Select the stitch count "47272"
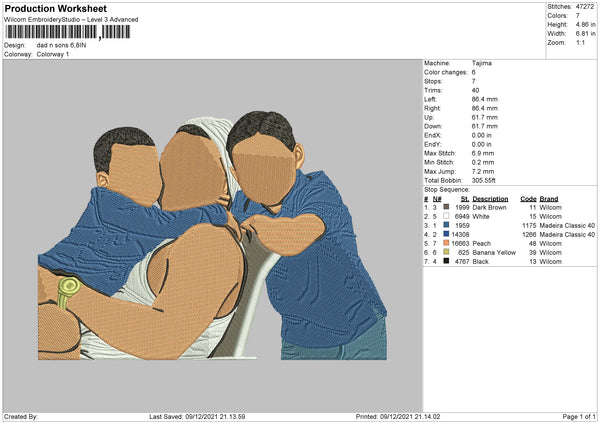Image resolution: width=600 pixels, height=424 pixels. [585, 7]
